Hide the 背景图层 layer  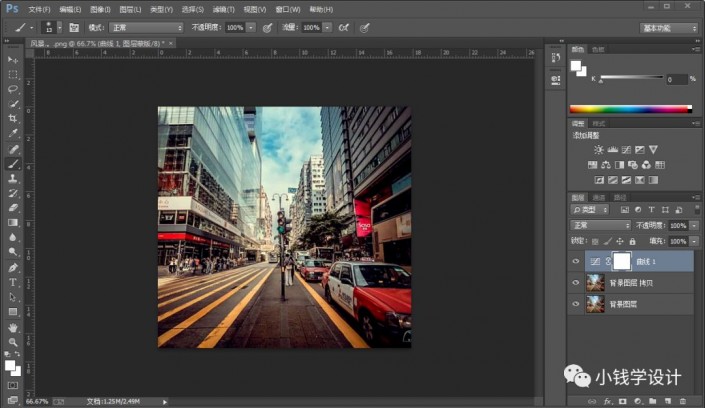(x=576, y=304)
